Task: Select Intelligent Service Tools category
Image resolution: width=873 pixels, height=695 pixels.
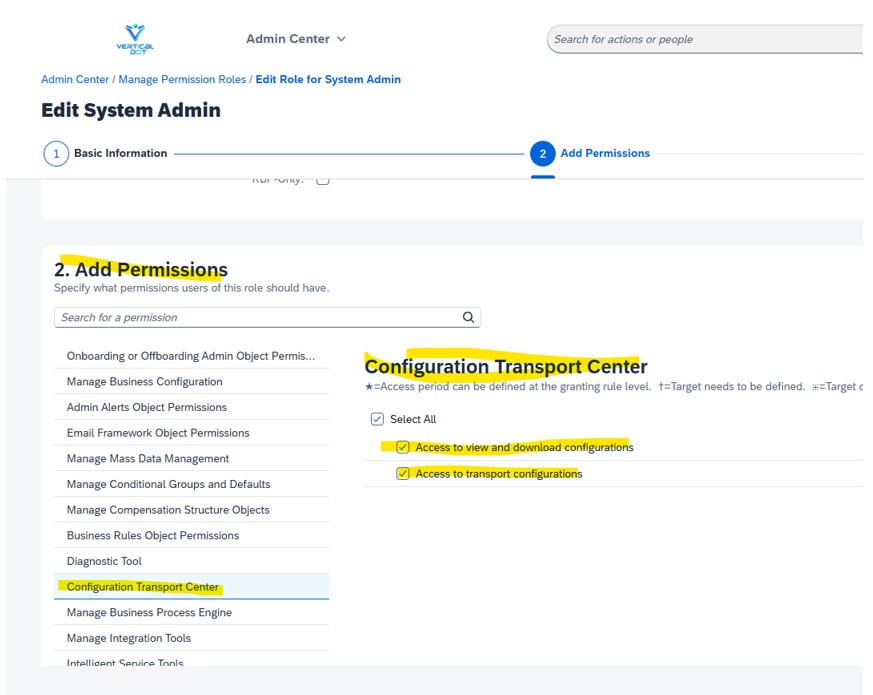Action: [x=192, y=661]
